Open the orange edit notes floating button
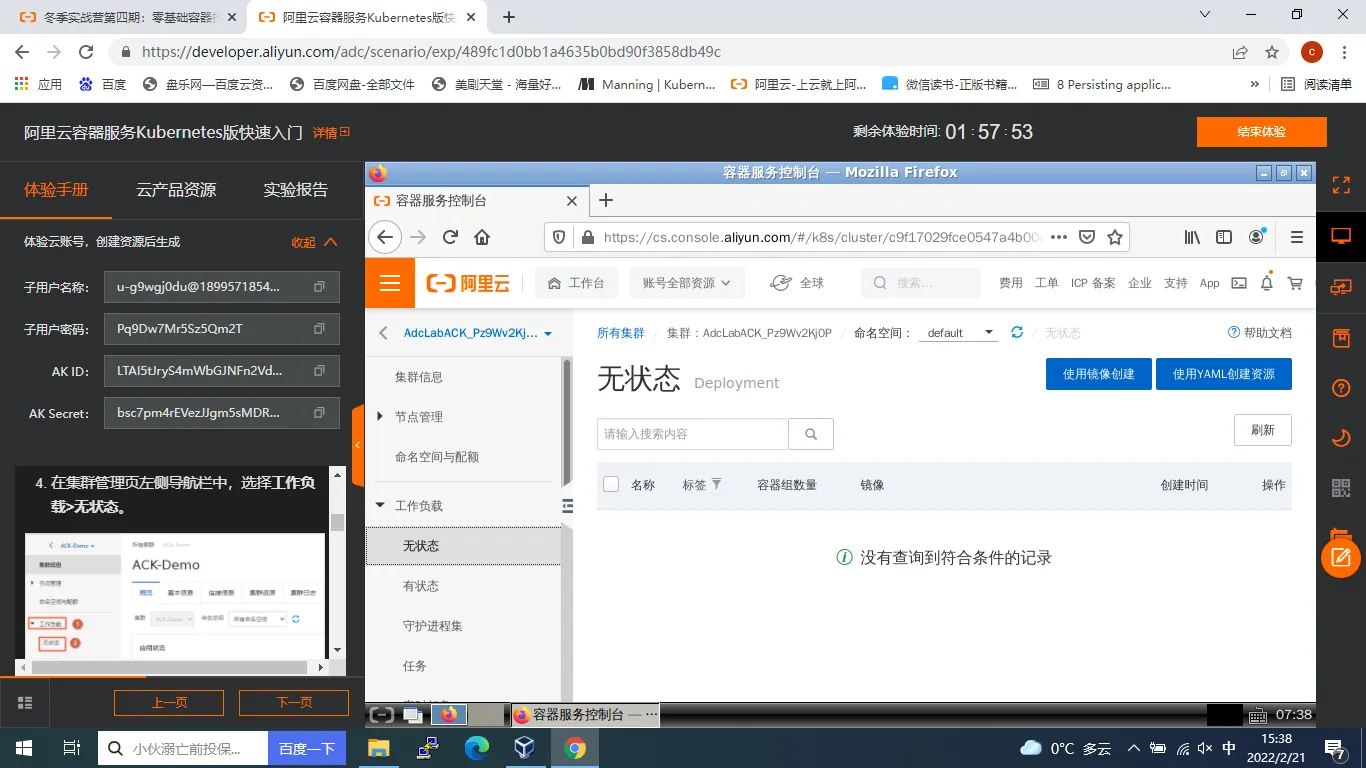Image resolution: width=1366 pixels, height=768 pixels. tap(1341, 557)
